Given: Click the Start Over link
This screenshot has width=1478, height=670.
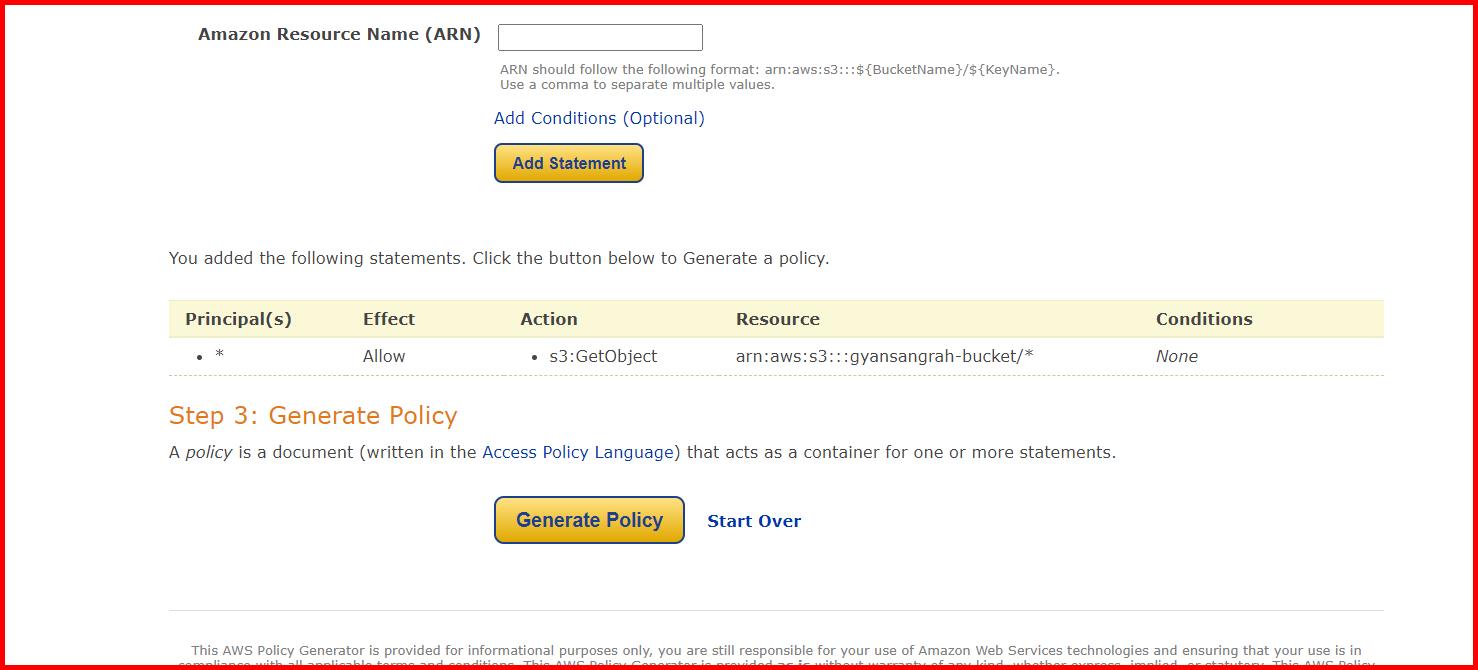Looking at the screenshot, I should [753, 520].
